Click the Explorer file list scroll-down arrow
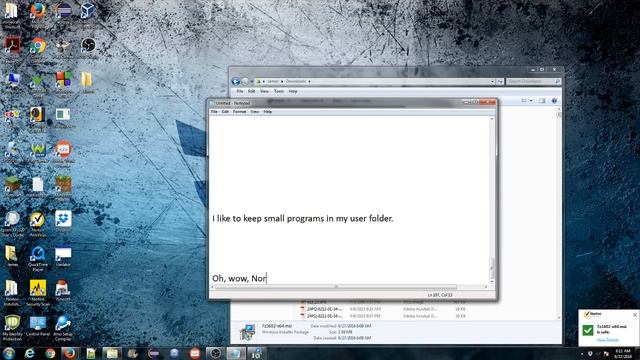The image size is (640, 360). pos(559,317)
